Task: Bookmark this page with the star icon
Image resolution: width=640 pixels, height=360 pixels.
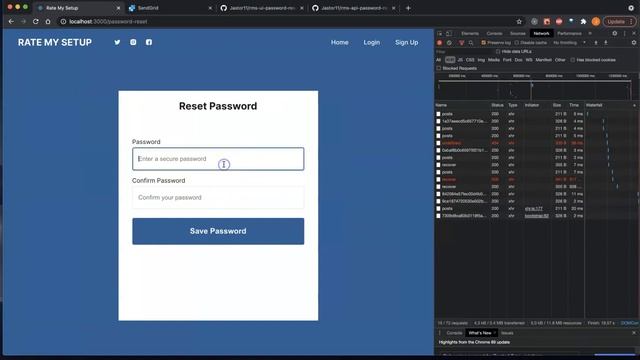Action: click(x=519, y=22)
